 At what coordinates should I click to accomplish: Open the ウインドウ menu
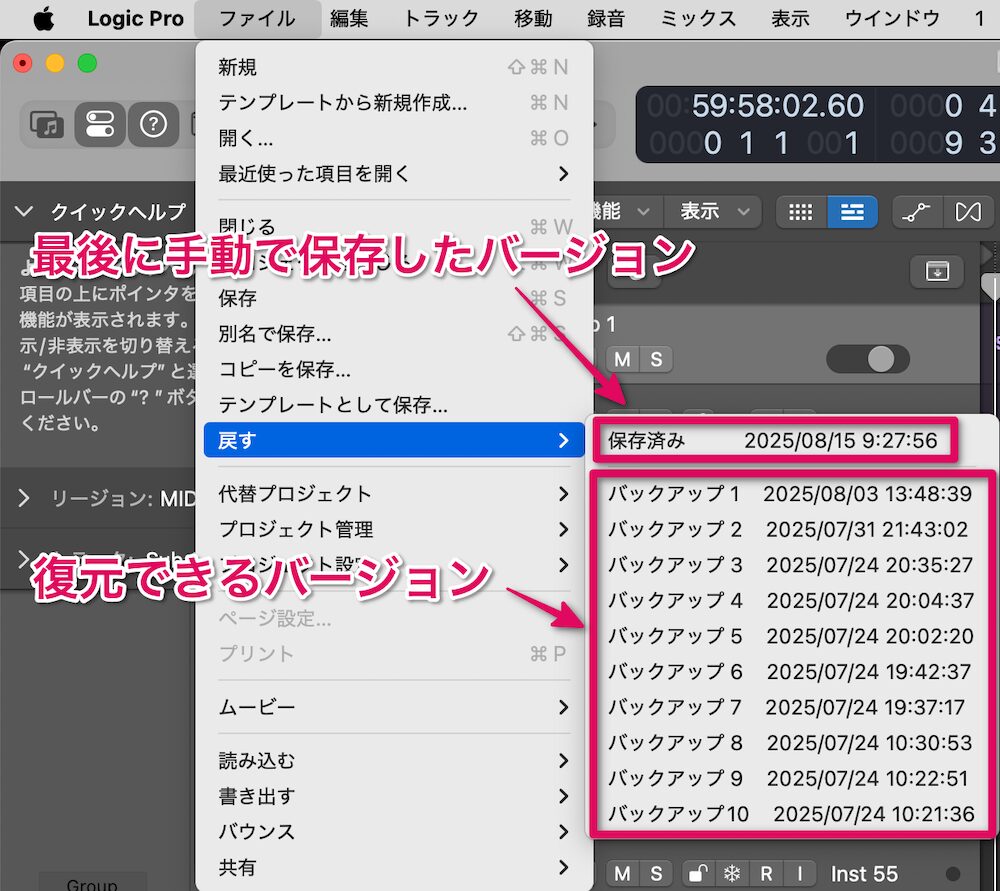(x=892, y=18)
